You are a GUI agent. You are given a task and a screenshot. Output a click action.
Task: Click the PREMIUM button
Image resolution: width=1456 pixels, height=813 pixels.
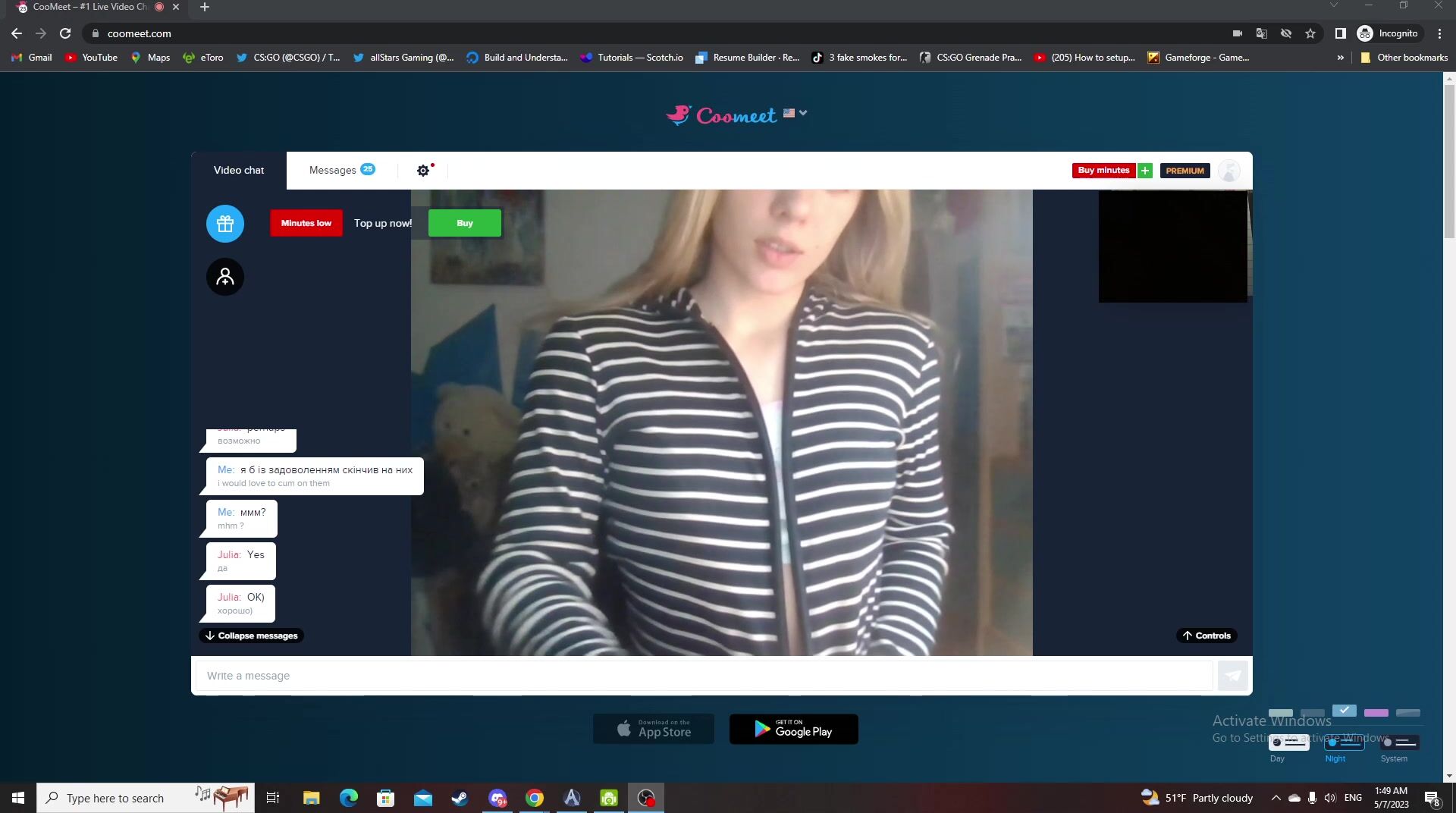1185,171
